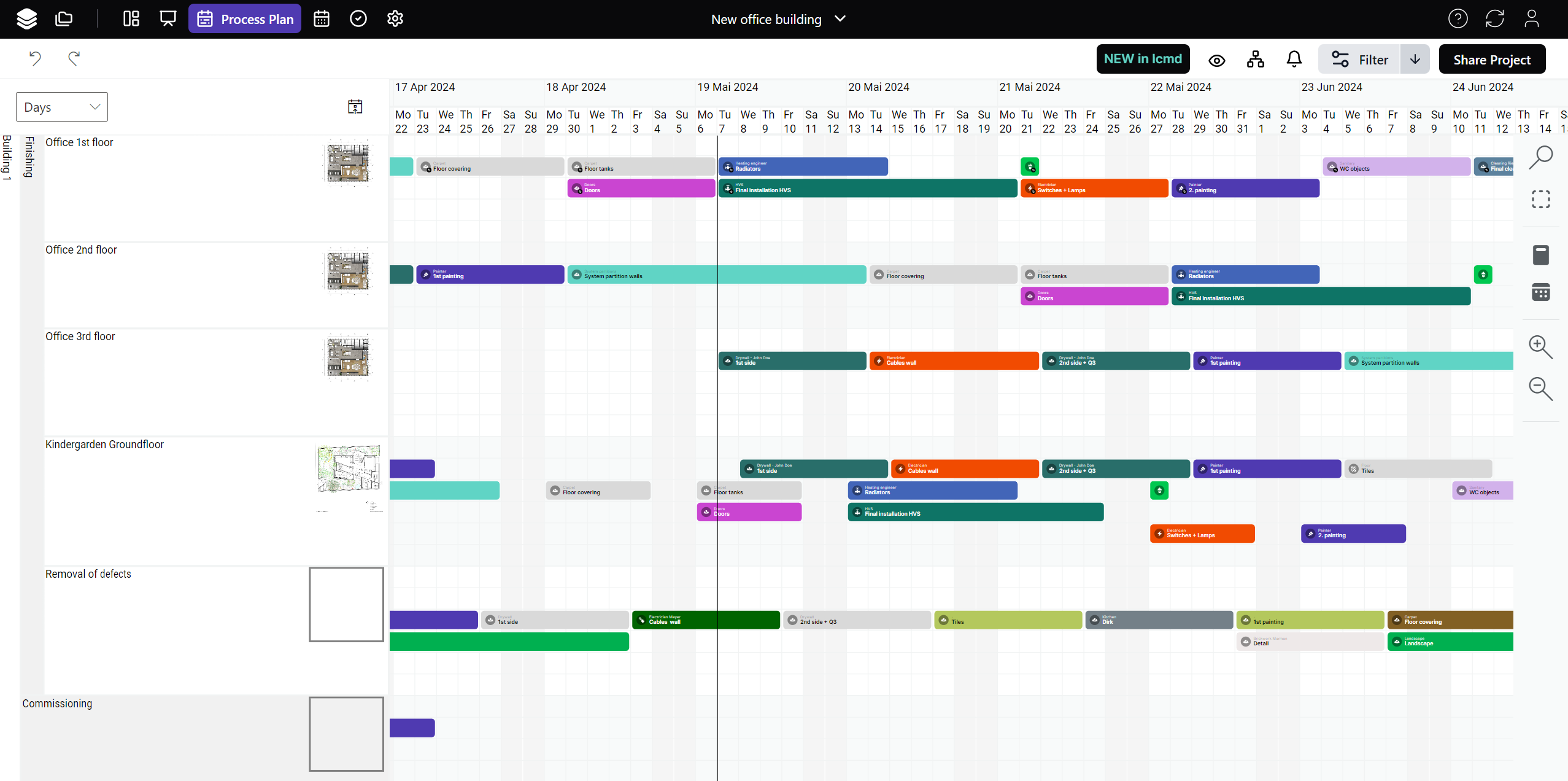Open the arrow dropdown beside Filter
Image resolution: width=1568 pixels, height=781 pixels.
pyautogui.click(x=1415, y=59)
